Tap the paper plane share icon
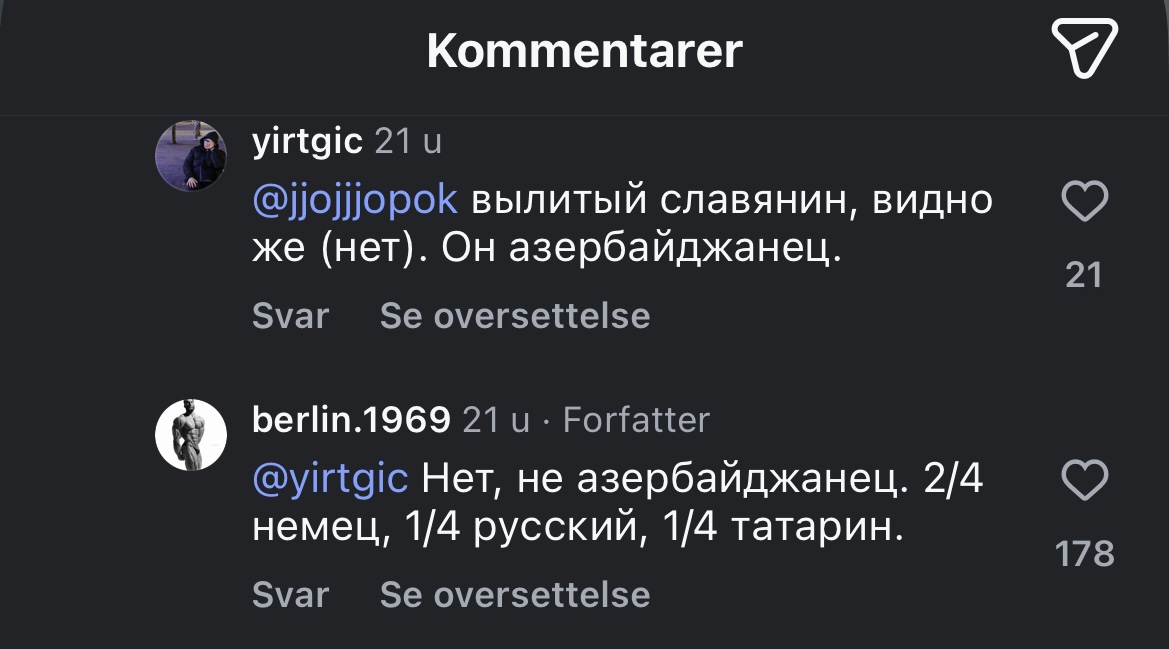Image resolution: width=1169 pixels, height=649 pixels. coord(1084,48)
